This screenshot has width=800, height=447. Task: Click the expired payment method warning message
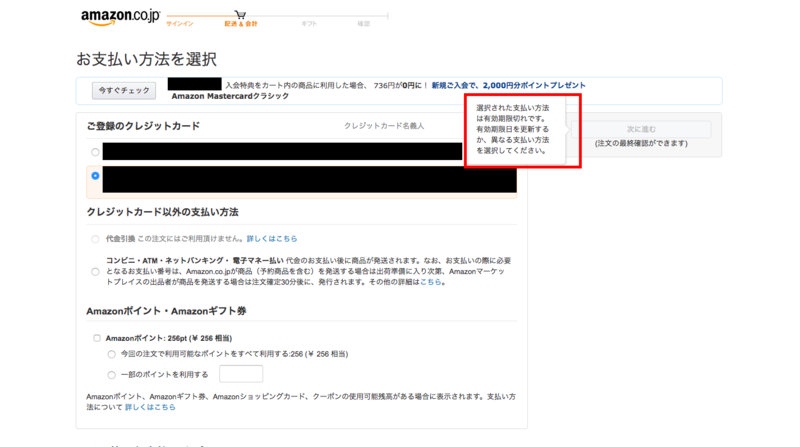pos(513,129)
